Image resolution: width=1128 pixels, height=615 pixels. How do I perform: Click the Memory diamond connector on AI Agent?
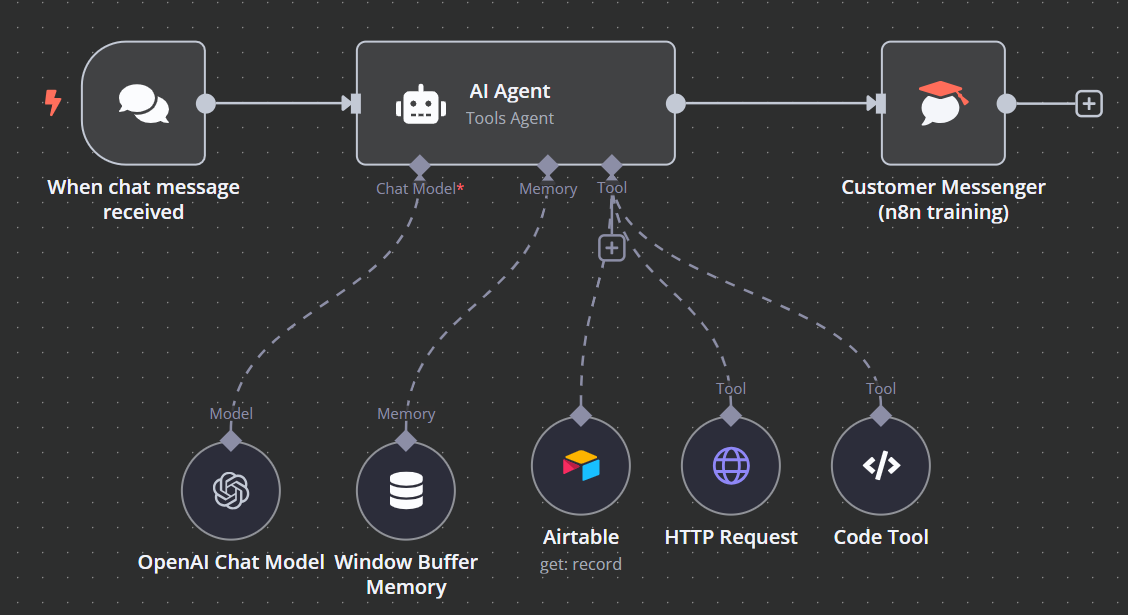click(x=547, y=165)
